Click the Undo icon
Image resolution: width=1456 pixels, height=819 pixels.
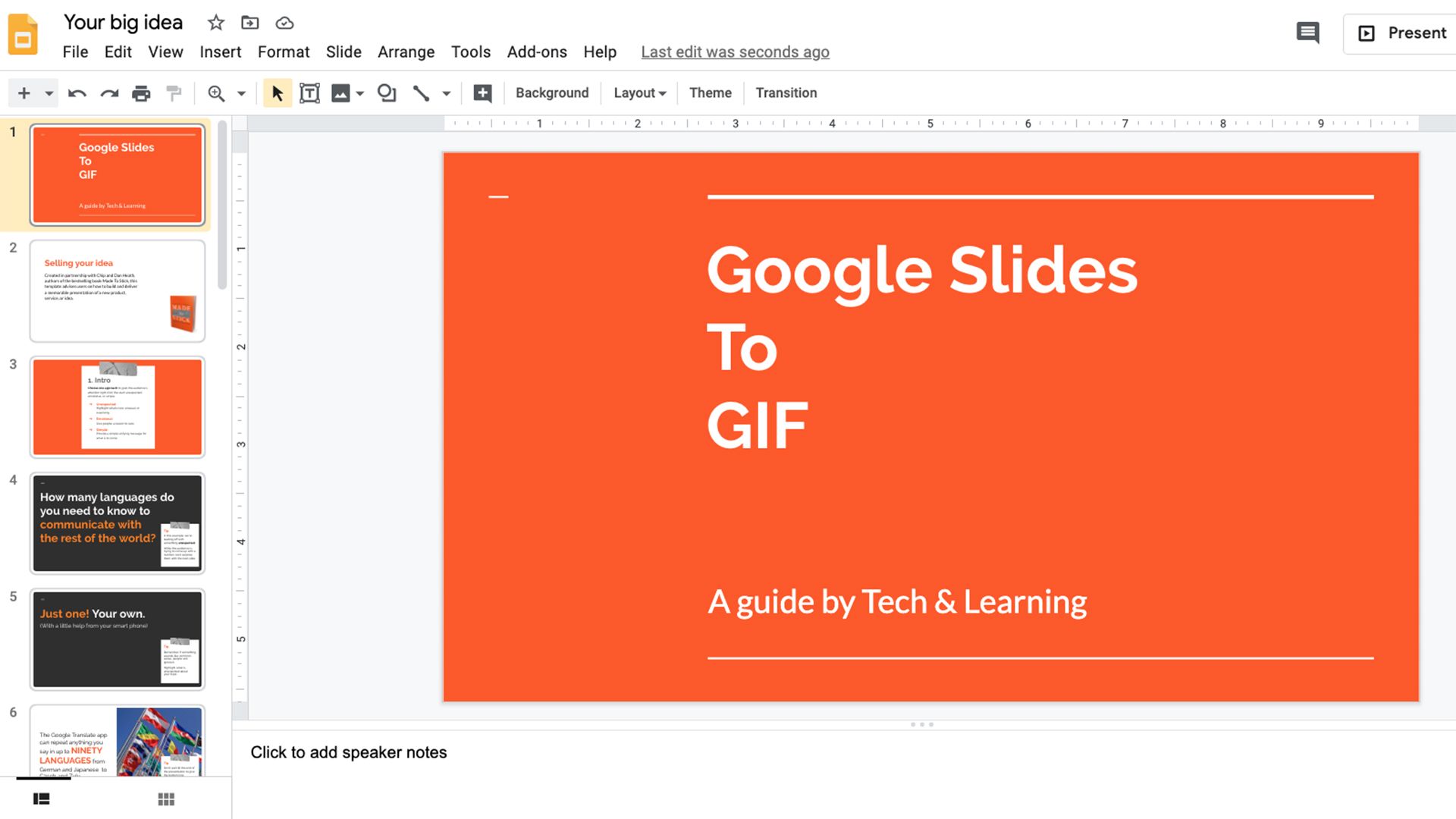click(x=77, y=93)
